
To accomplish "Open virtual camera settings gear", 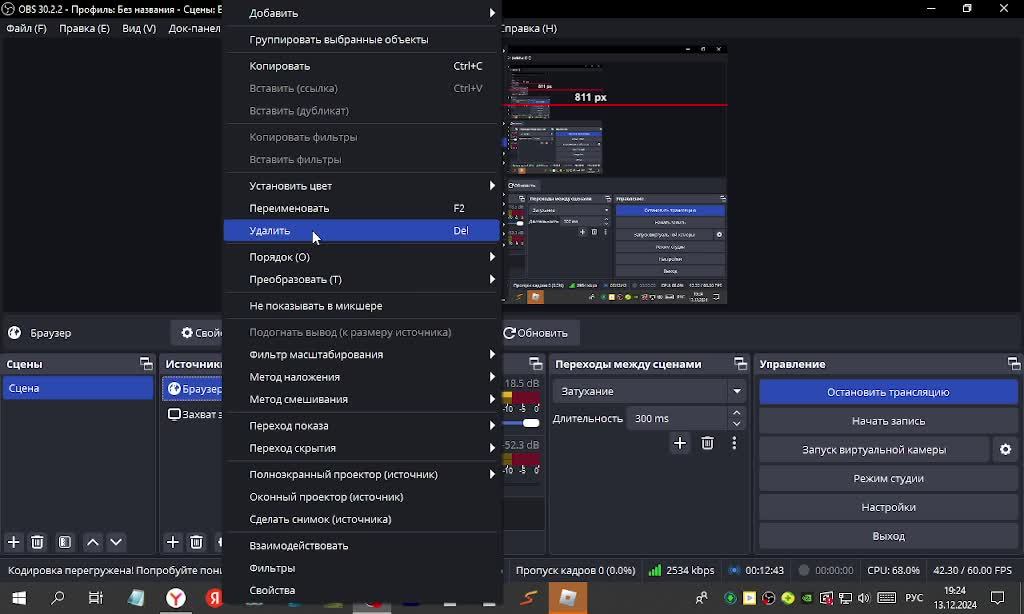I will pyautogui.click(x=1006, y=449).
